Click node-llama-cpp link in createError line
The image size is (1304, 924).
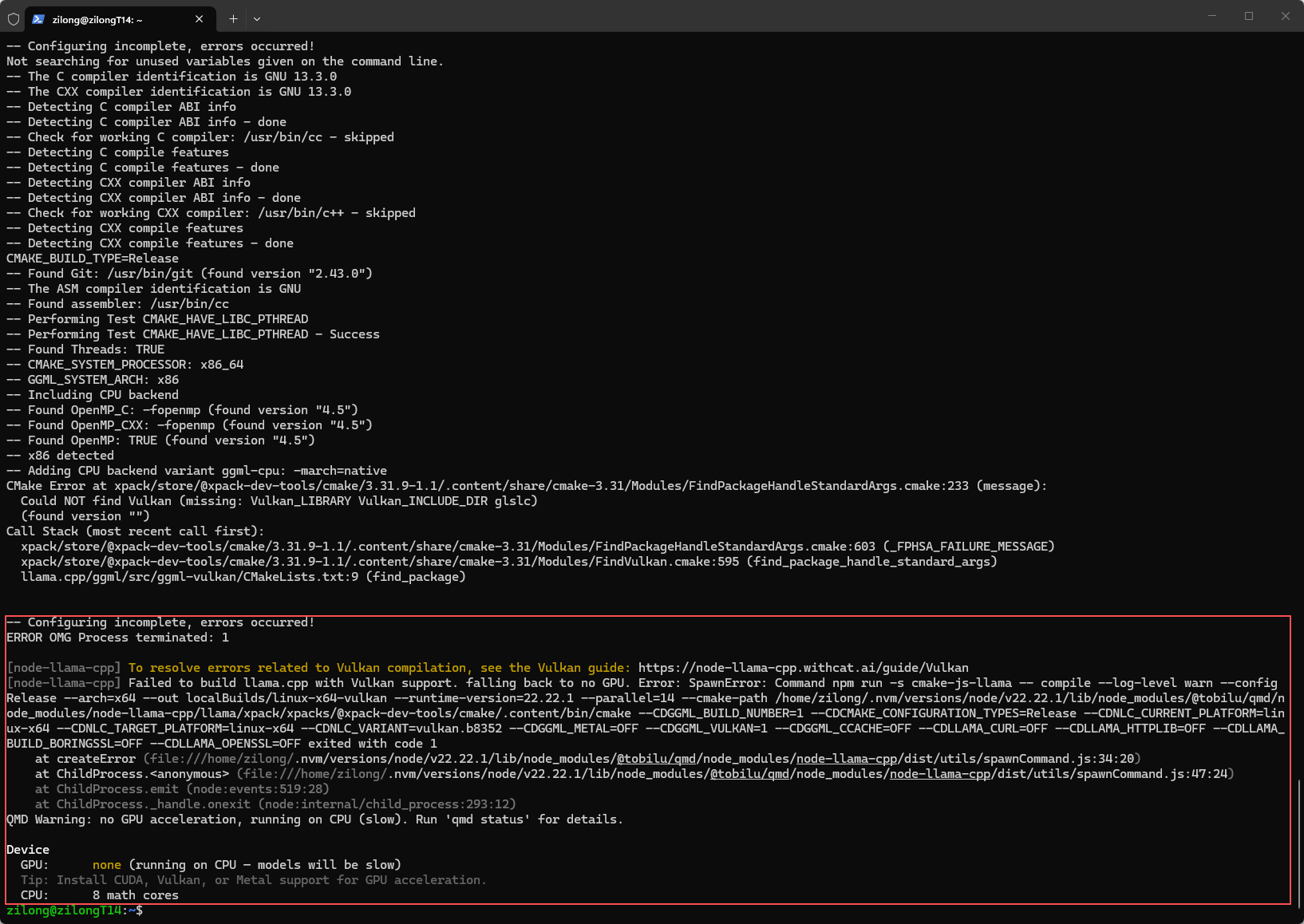[847, 759]
